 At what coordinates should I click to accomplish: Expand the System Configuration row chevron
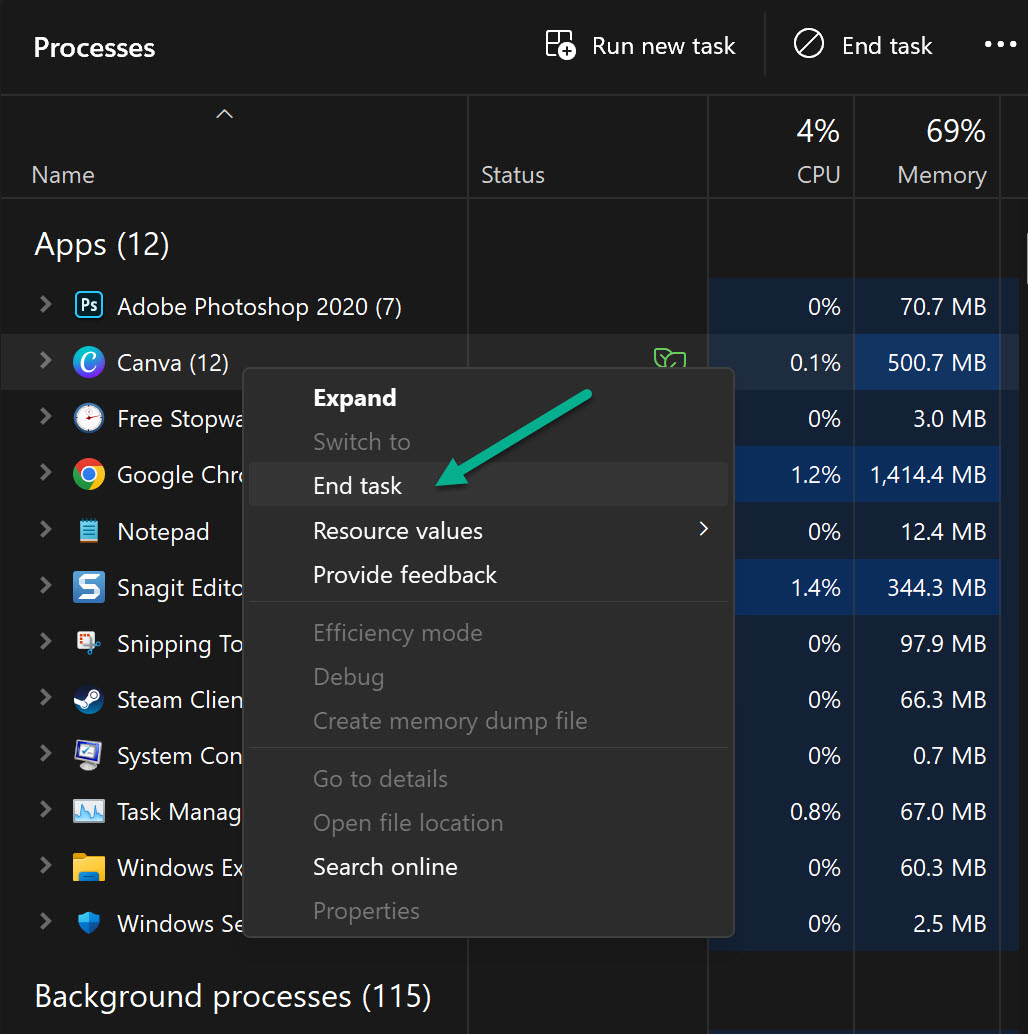click(45, 754)
